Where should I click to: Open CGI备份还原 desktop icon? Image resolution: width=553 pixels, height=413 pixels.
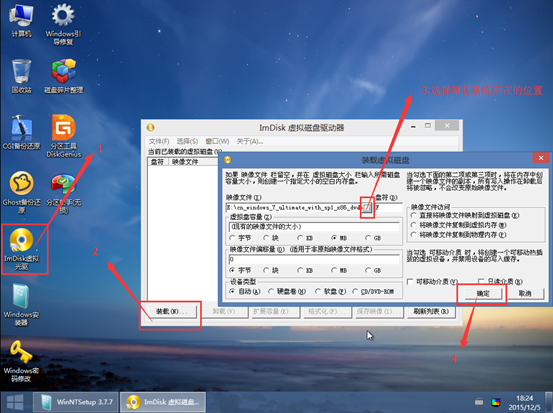(22, 132)
